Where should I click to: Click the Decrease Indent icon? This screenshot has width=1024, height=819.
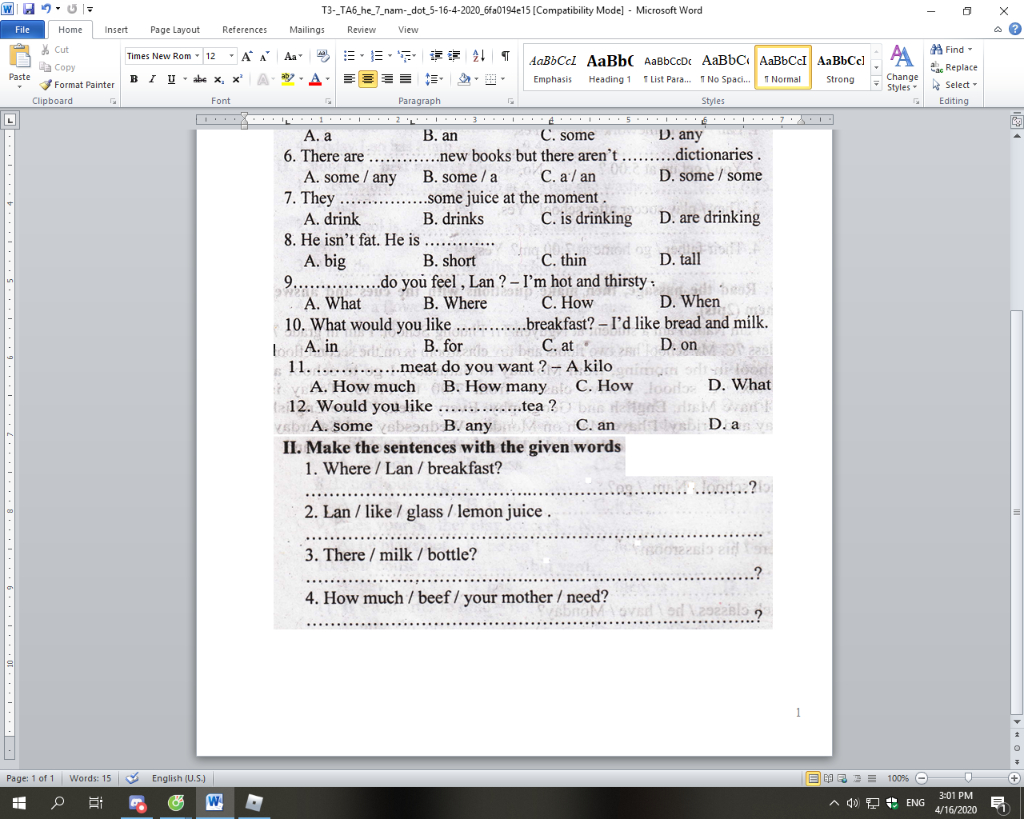point(436,56)
